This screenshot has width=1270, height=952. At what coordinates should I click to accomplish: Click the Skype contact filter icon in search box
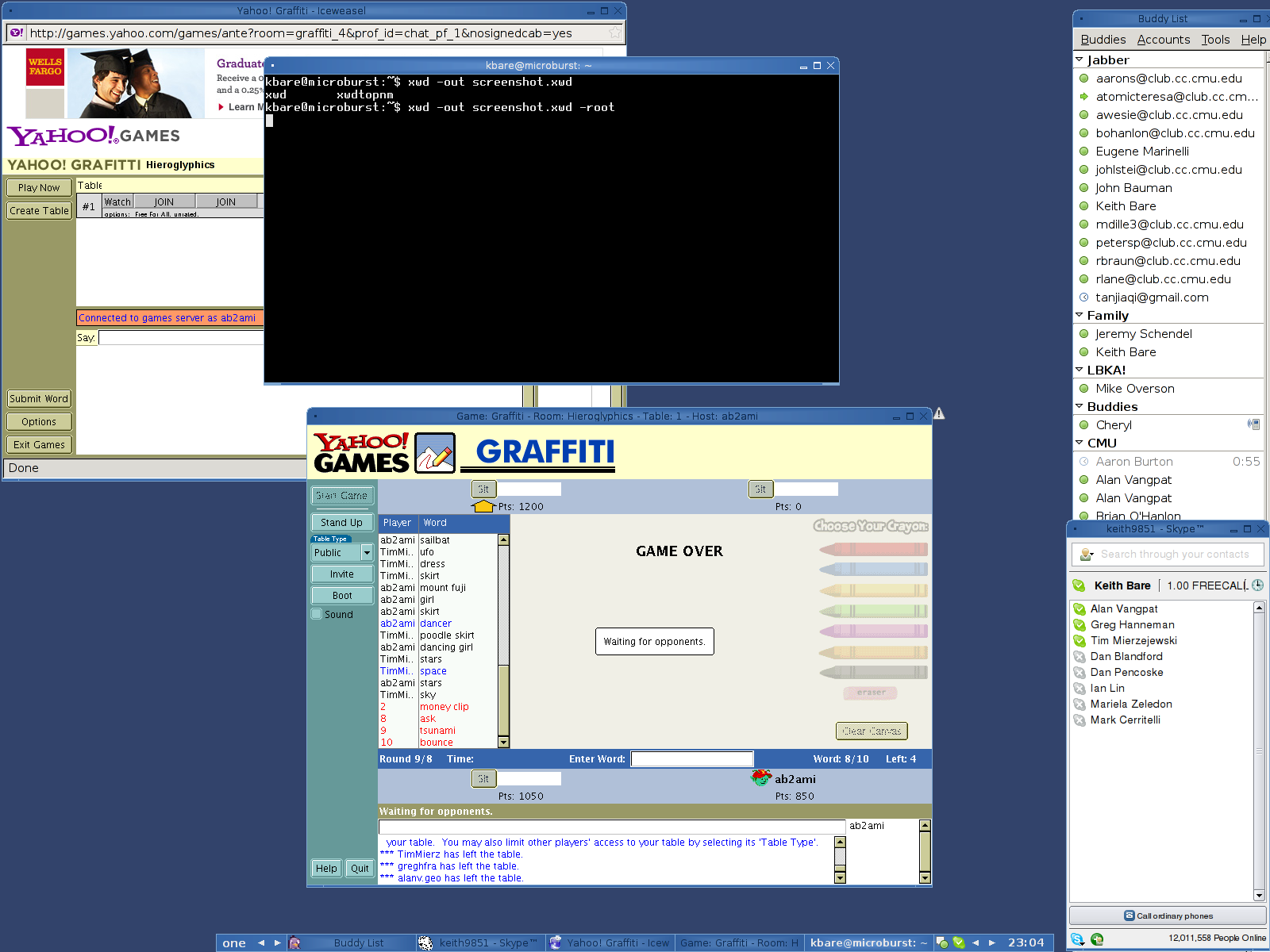tap(1086, 555)
